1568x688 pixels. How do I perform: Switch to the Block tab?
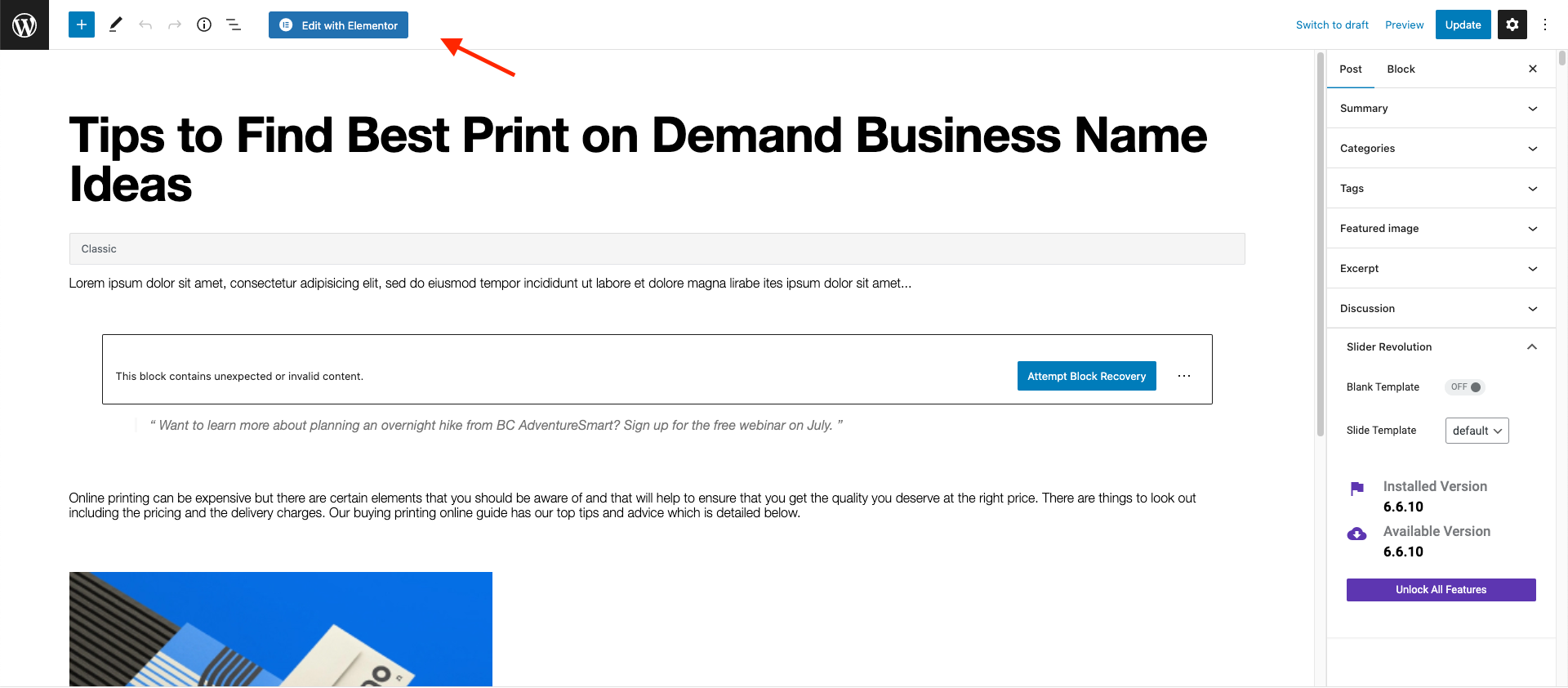coord(1401,69)
